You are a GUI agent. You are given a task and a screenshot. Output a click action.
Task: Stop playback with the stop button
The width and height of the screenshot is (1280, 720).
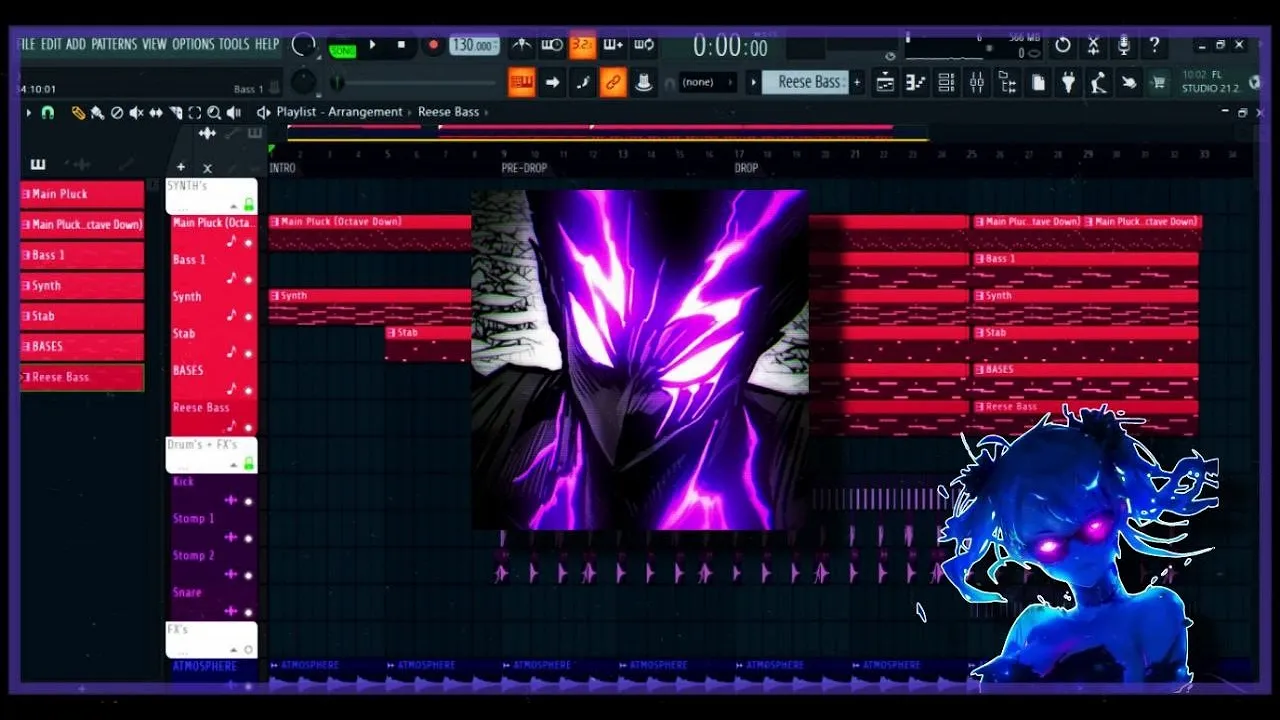(401, 45)
